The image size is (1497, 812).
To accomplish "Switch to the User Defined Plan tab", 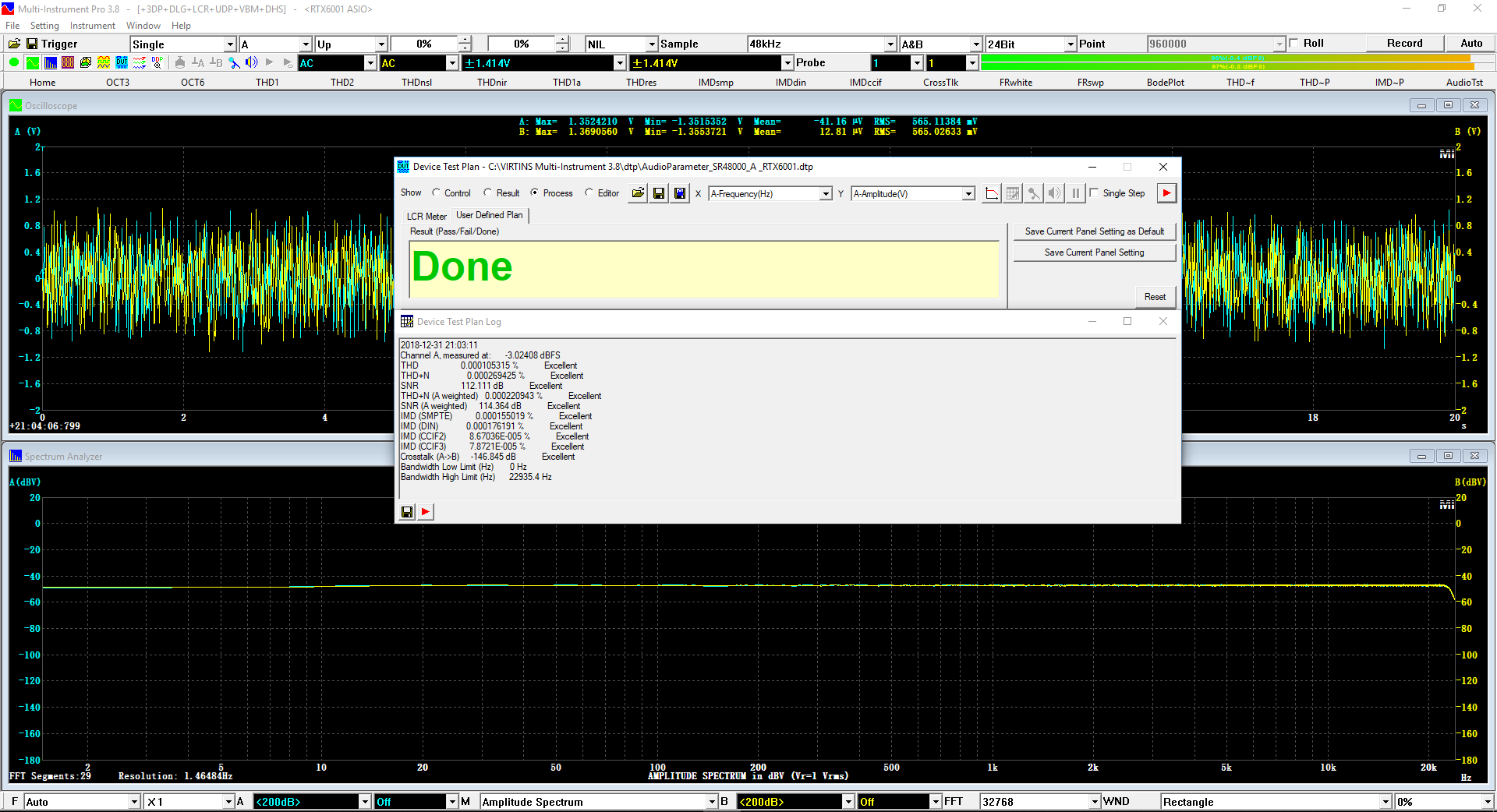I will tap(490, 215).
